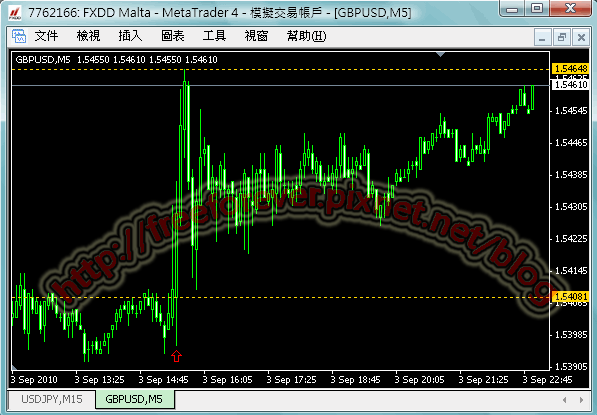Viewport: 597px width, 415px height.
Task: Click the 1.54081 yellow price level label
Action: click(x=570, y=296)
